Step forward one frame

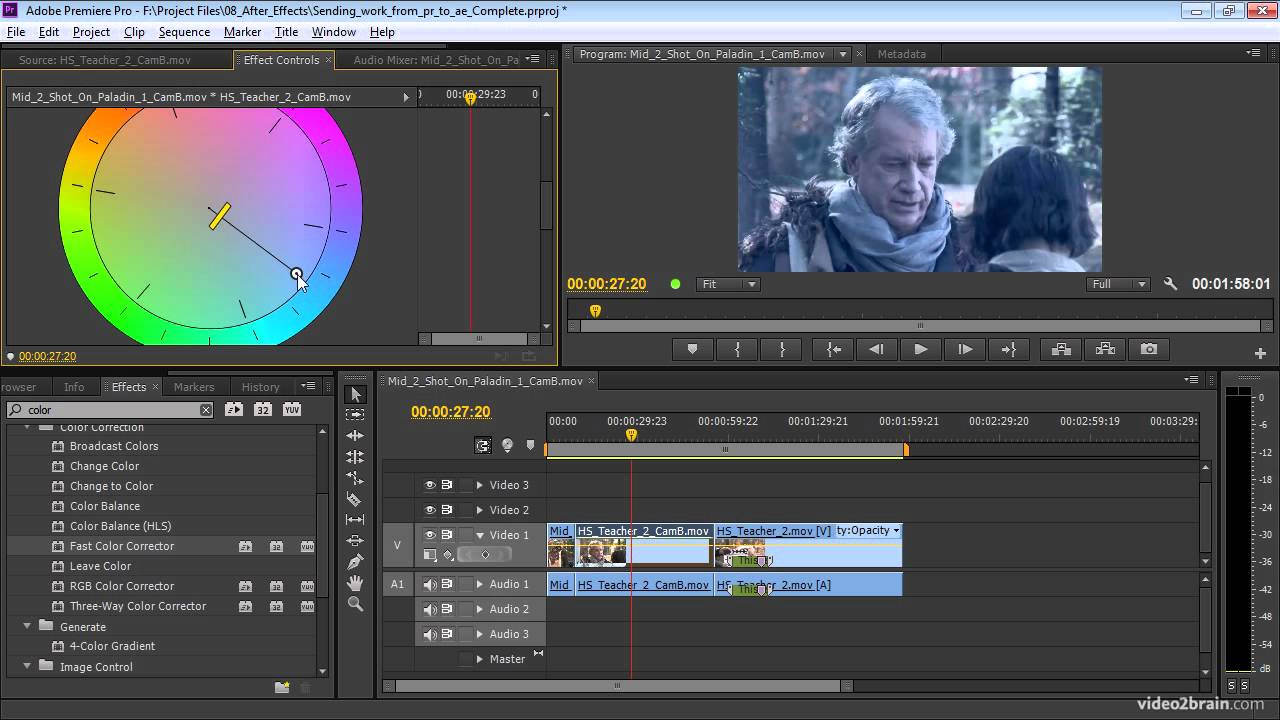click(x=964, y=349)
